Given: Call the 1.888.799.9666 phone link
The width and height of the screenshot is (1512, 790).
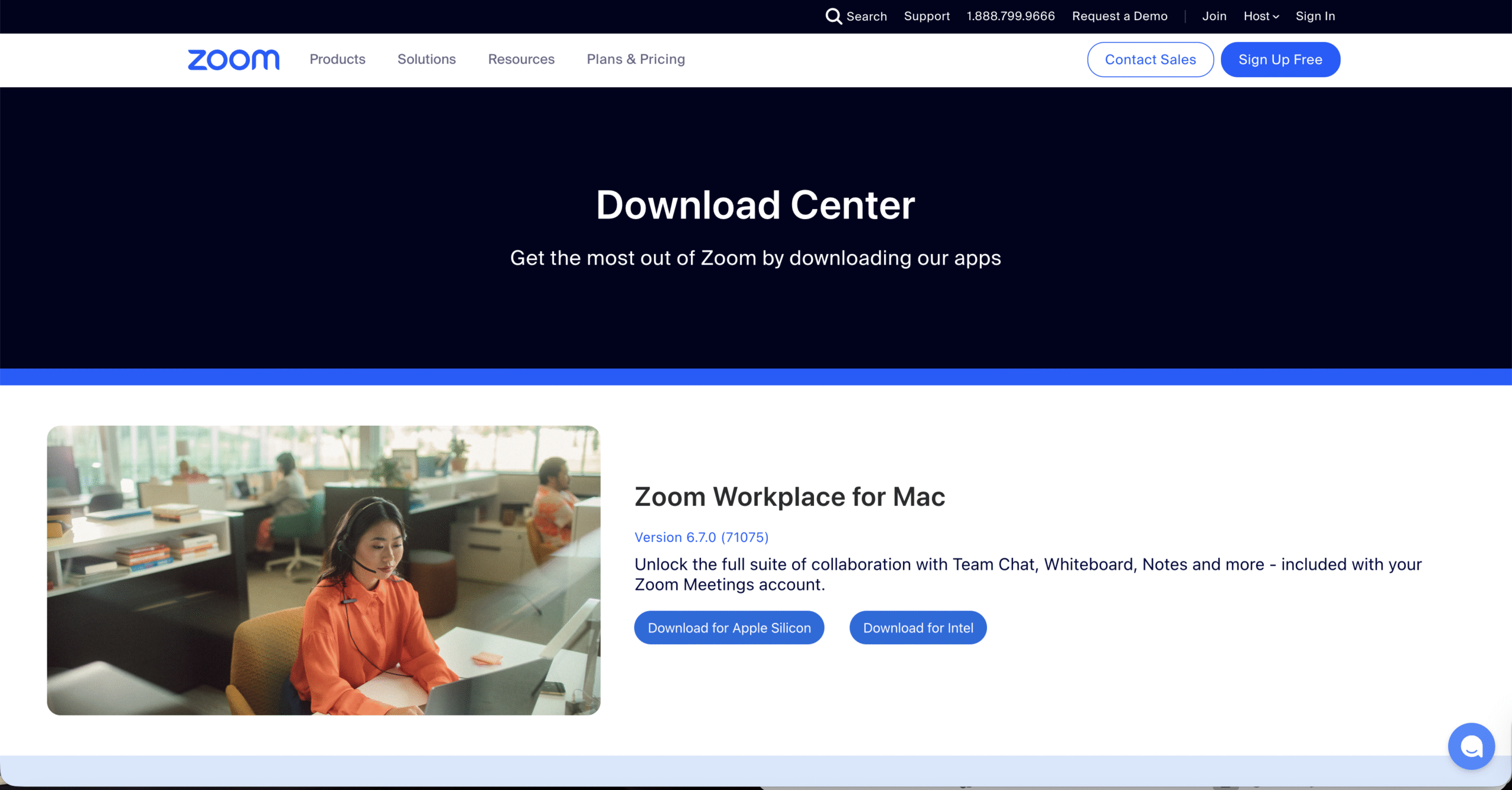Looking at the screenshot, I should point(1011,16).
